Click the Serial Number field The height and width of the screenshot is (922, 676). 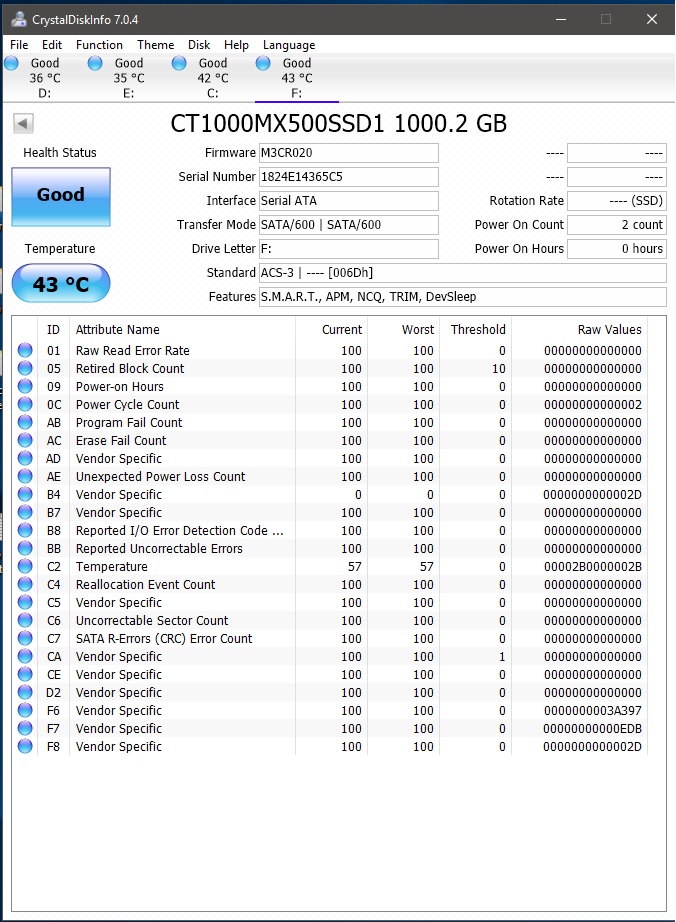[349, 177]
